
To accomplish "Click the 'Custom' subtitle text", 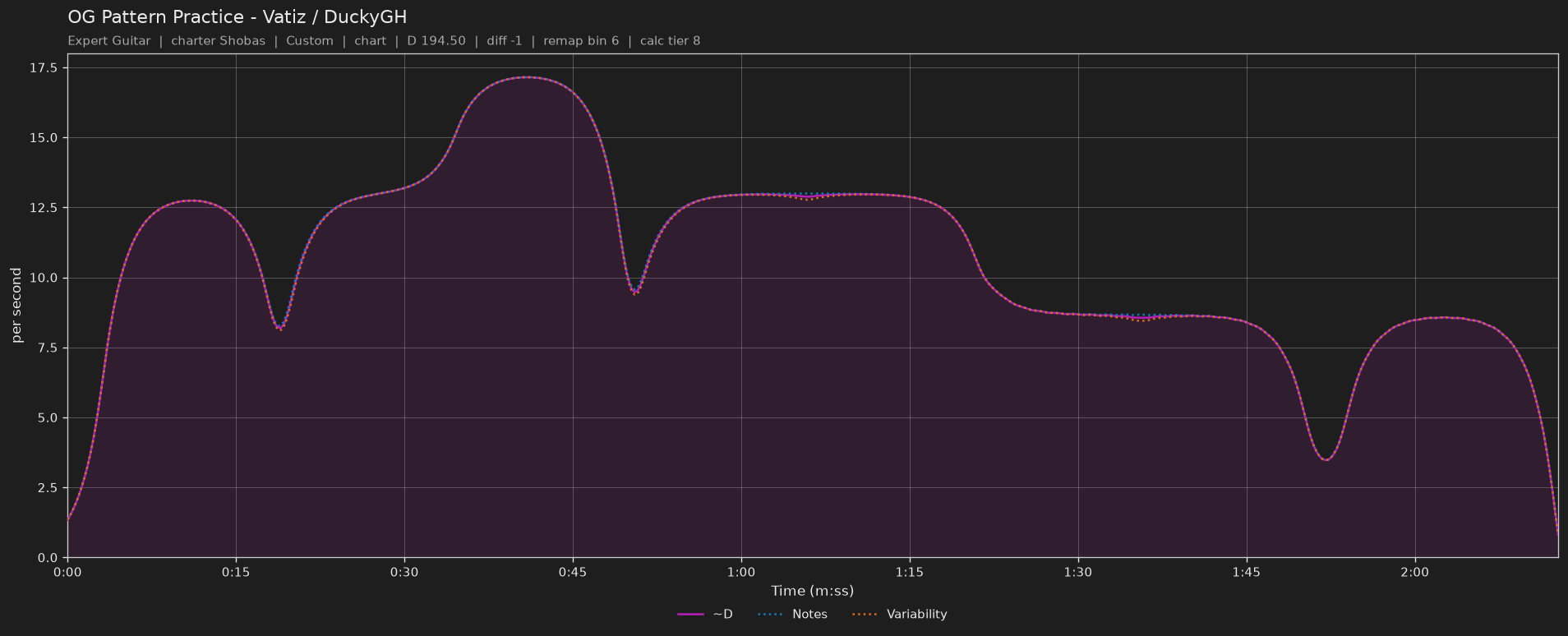I will pos(310,41).
